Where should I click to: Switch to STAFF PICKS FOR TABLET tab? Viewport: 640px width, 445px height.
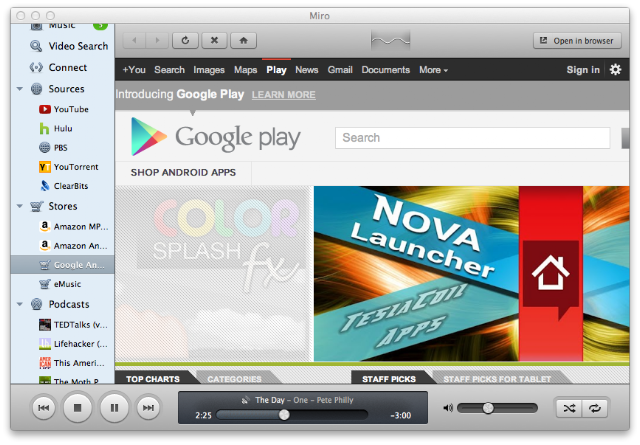[x=497, y=379]
